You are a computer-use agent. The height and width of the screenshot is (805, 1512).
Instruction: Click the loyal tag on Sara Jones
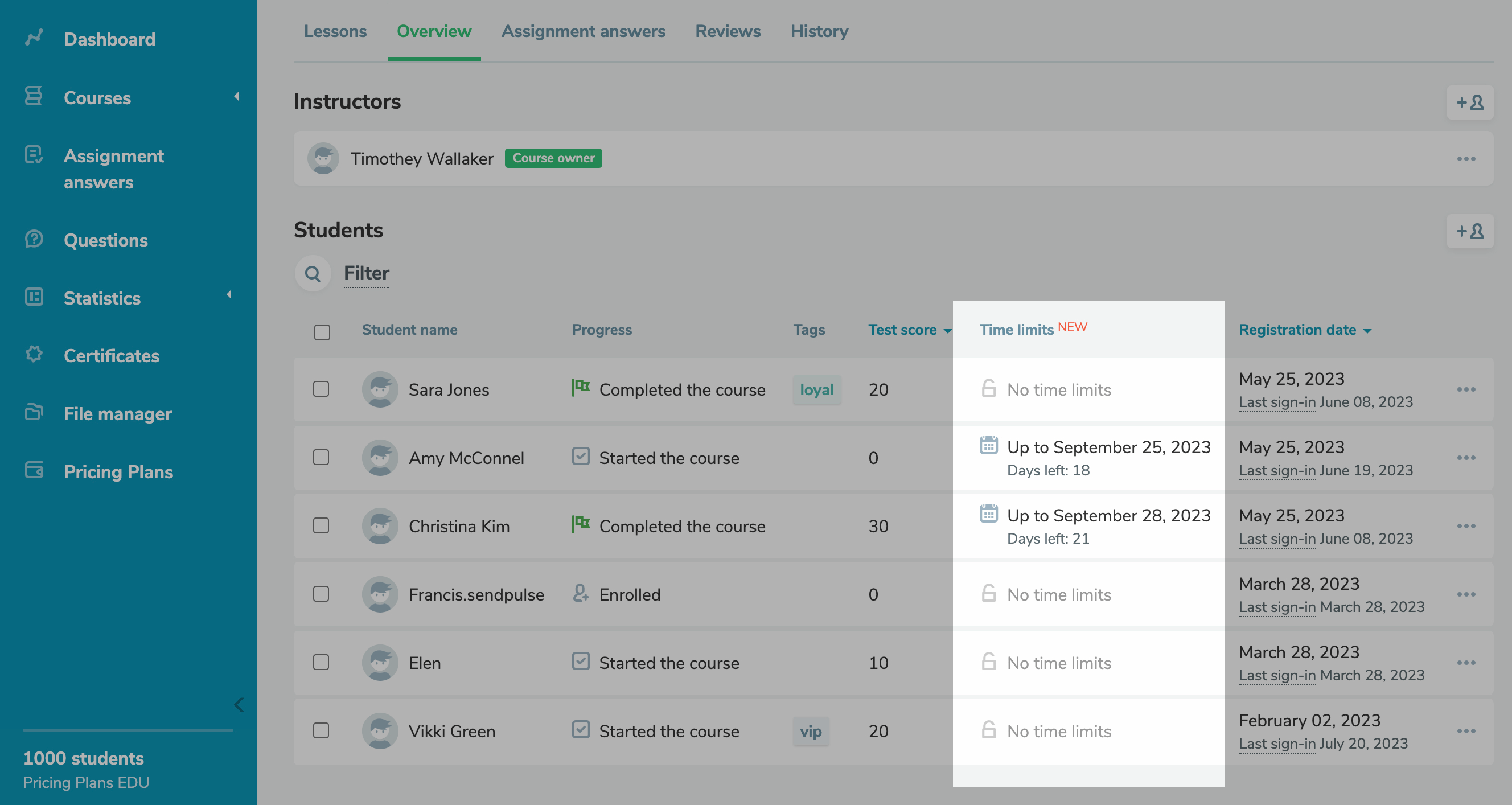point(816,390)
